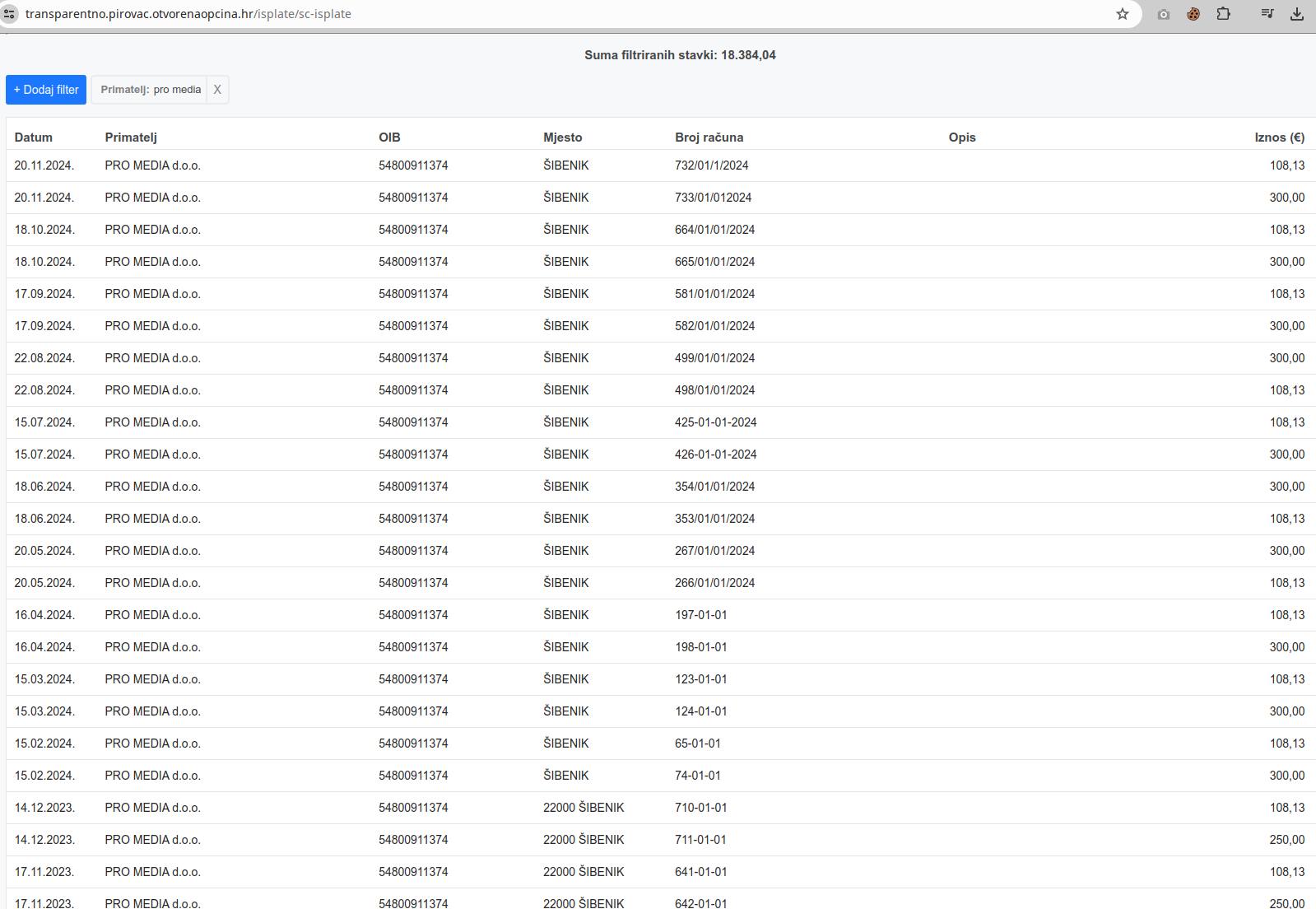The height and width of the screenshot is (909, 1316).
Task: Bookmark this page with the star icon
Action: [x=1122, y=14]
